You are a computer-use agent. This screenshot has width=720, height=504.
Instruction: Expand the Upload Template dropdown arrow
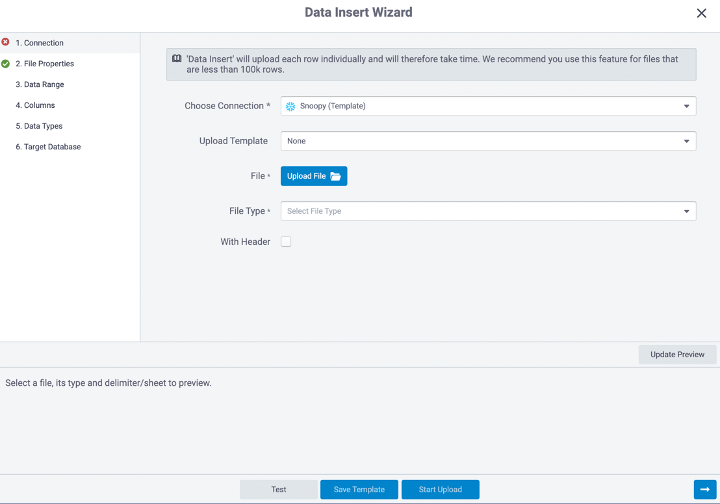[x=686, y=141]
